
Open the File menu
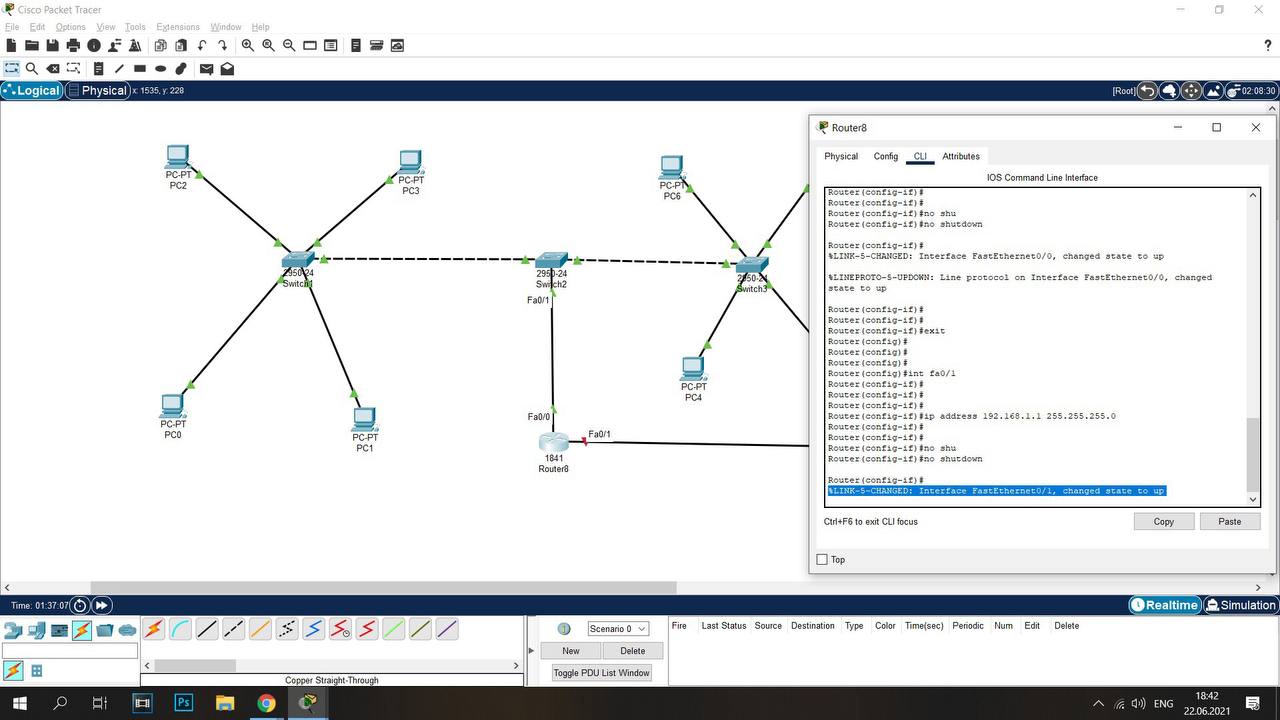12,27
